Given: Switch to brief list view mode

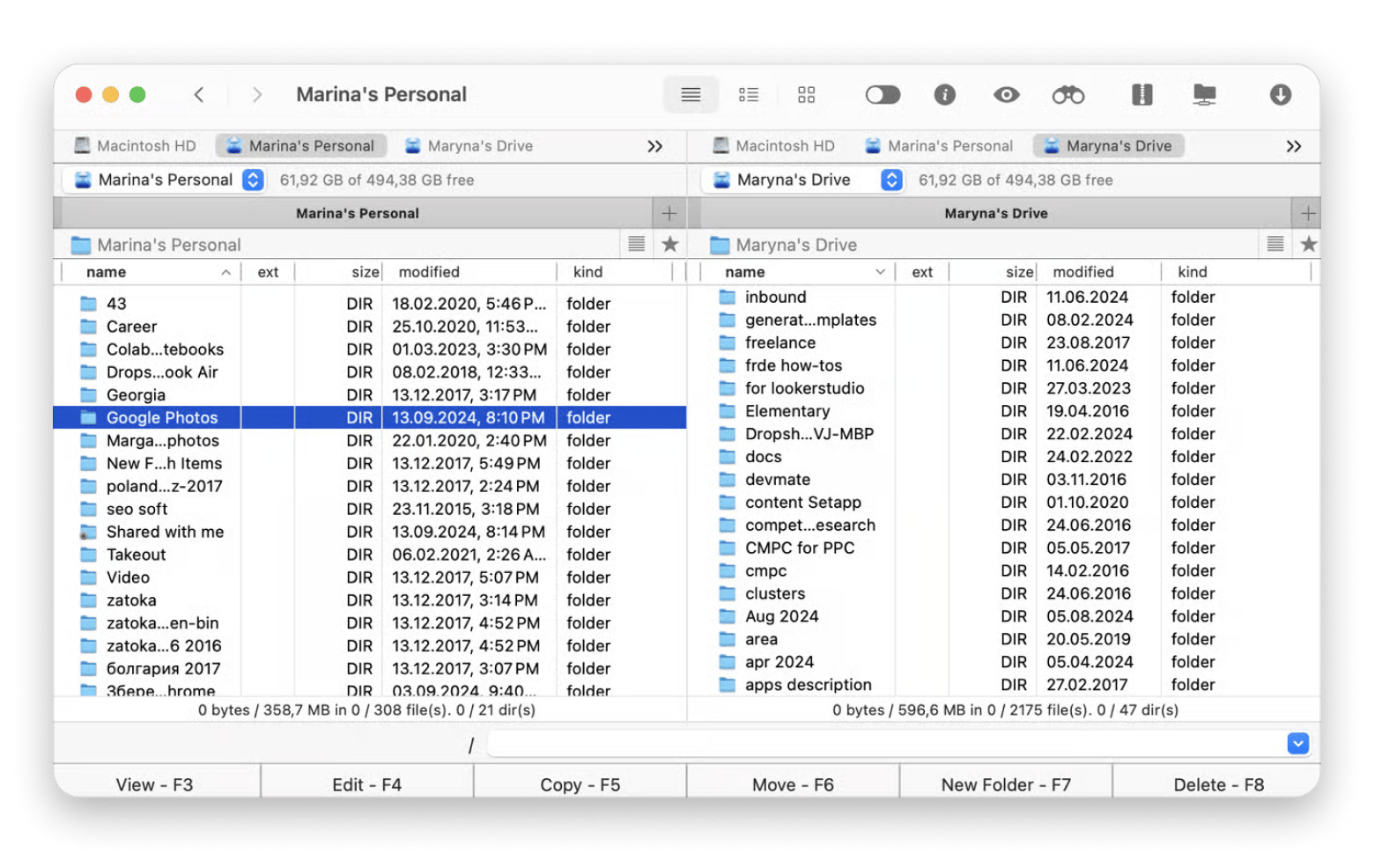Looking at the screenshot, I should click(749, 94).
